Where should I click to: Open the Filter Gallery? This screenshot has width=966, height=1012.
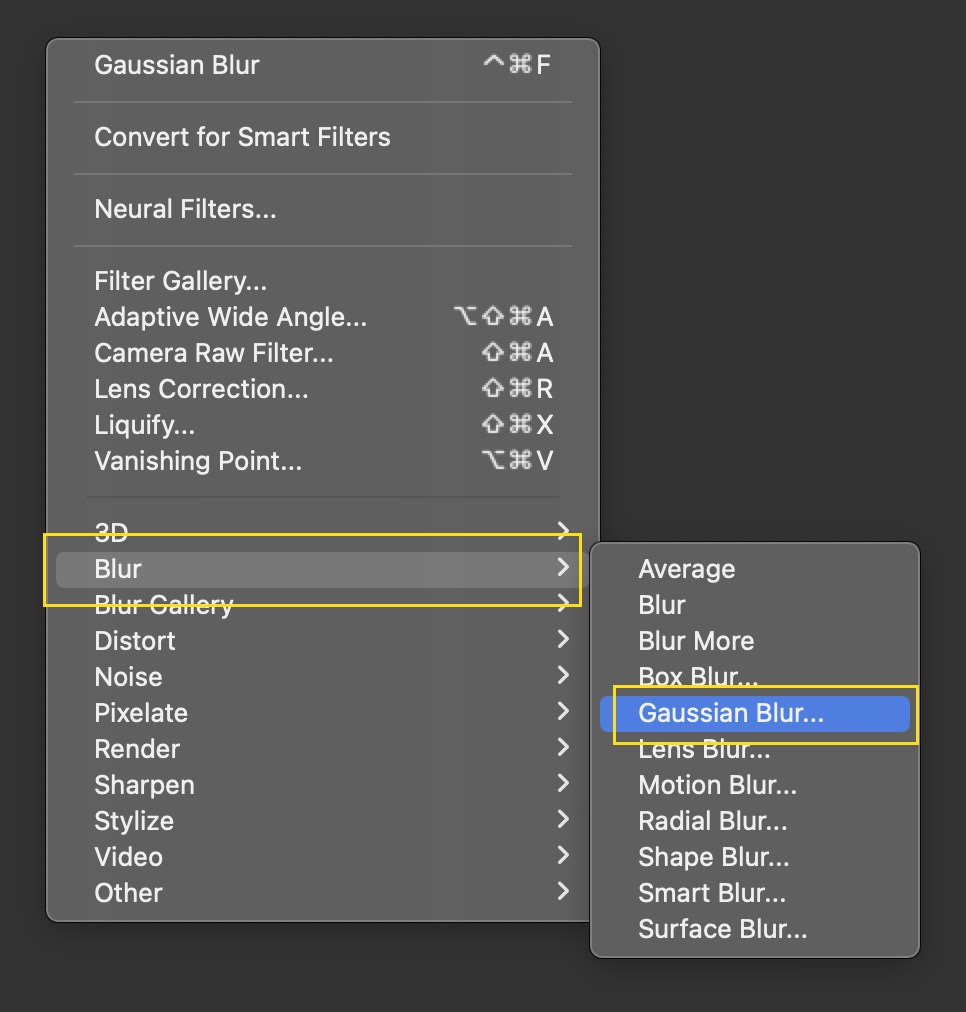(180, 281)
